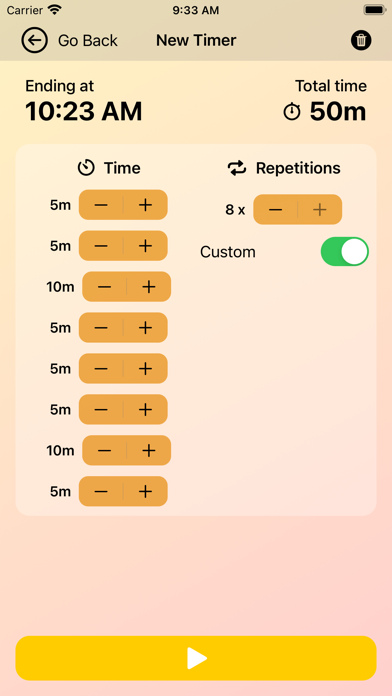The image size is (392, 696).
Task: Turn off the Custom switch
Action: pos(344,252)
